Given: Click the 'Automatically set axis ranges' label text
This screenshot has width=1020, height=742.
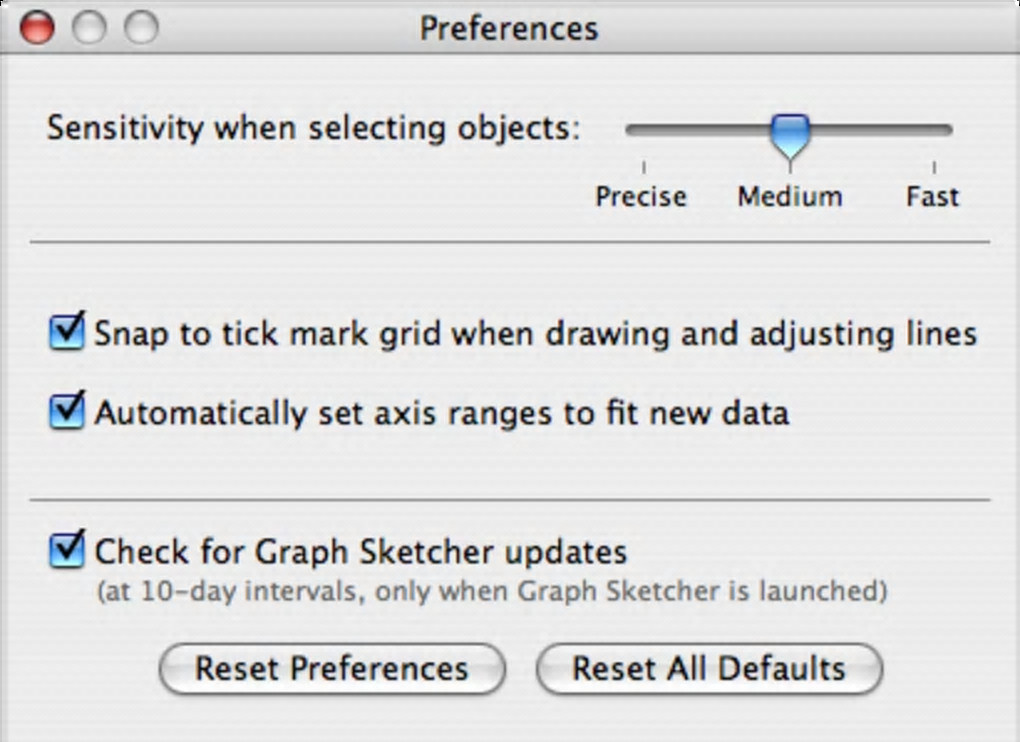Looking at the screenshot, I should coord(441,412).
